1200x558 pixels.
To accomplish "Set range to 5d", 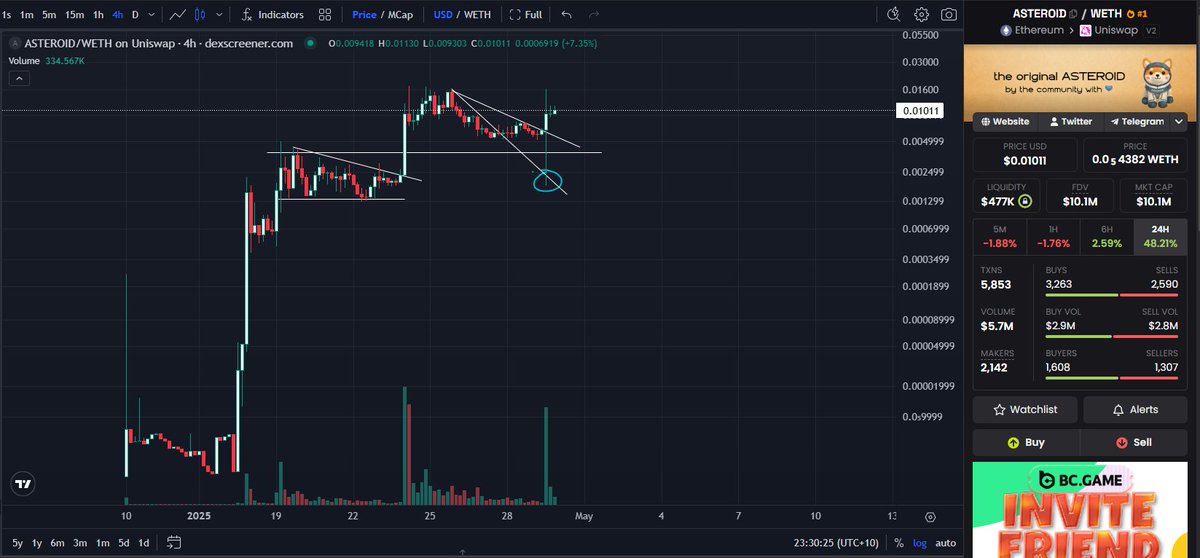I will (124, 543).
